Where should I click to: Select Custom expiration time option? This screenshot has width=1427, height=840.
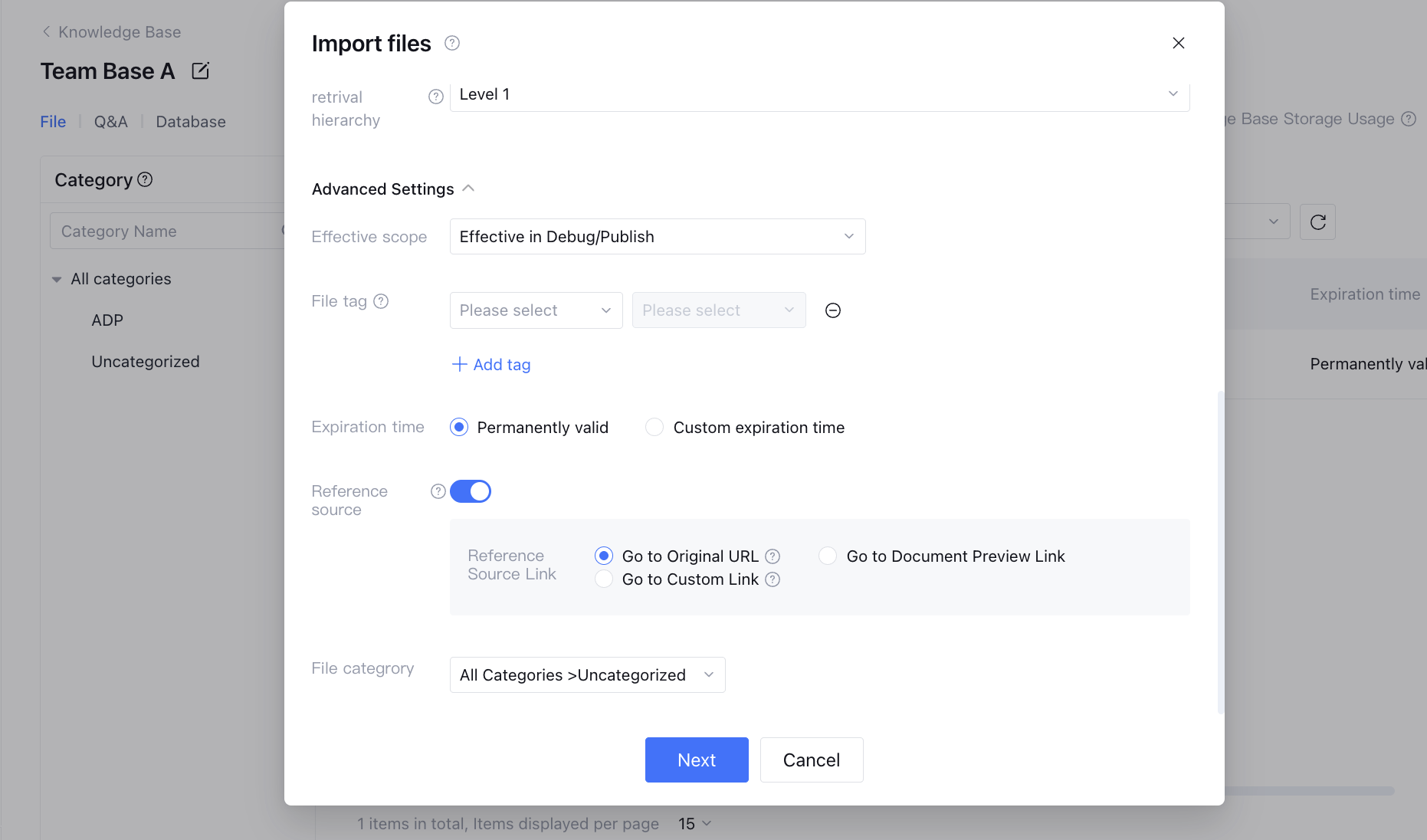(654, 427)
